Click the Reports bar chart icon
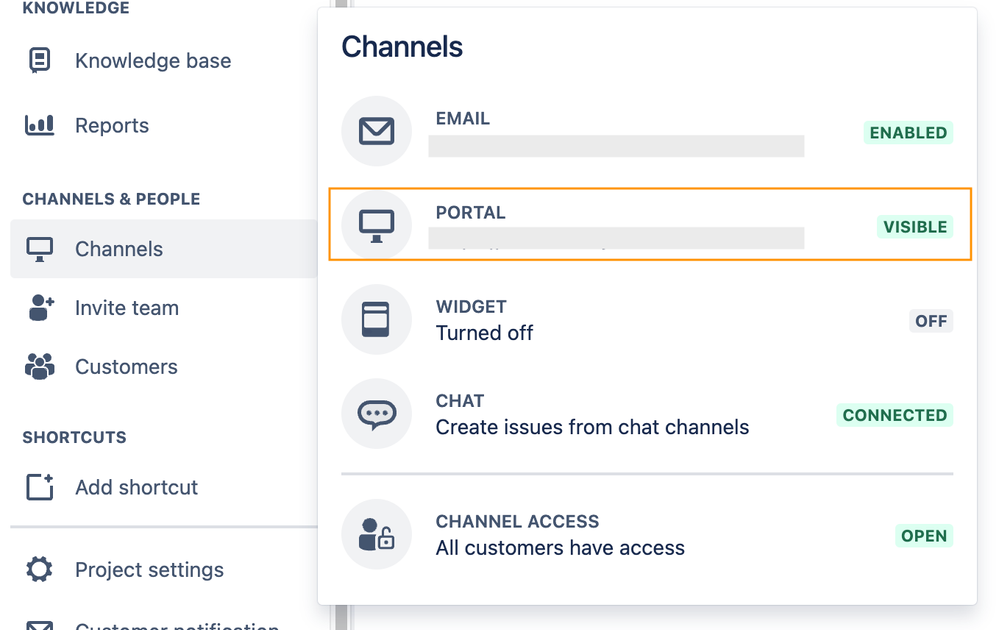Screen dimensions: 999x630 pos(39,125)
